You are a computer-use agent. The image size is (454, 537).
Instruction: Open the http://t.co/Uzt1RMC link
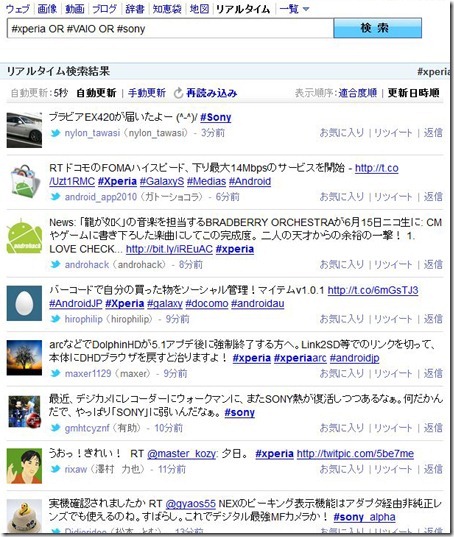(x=377, y=168)
